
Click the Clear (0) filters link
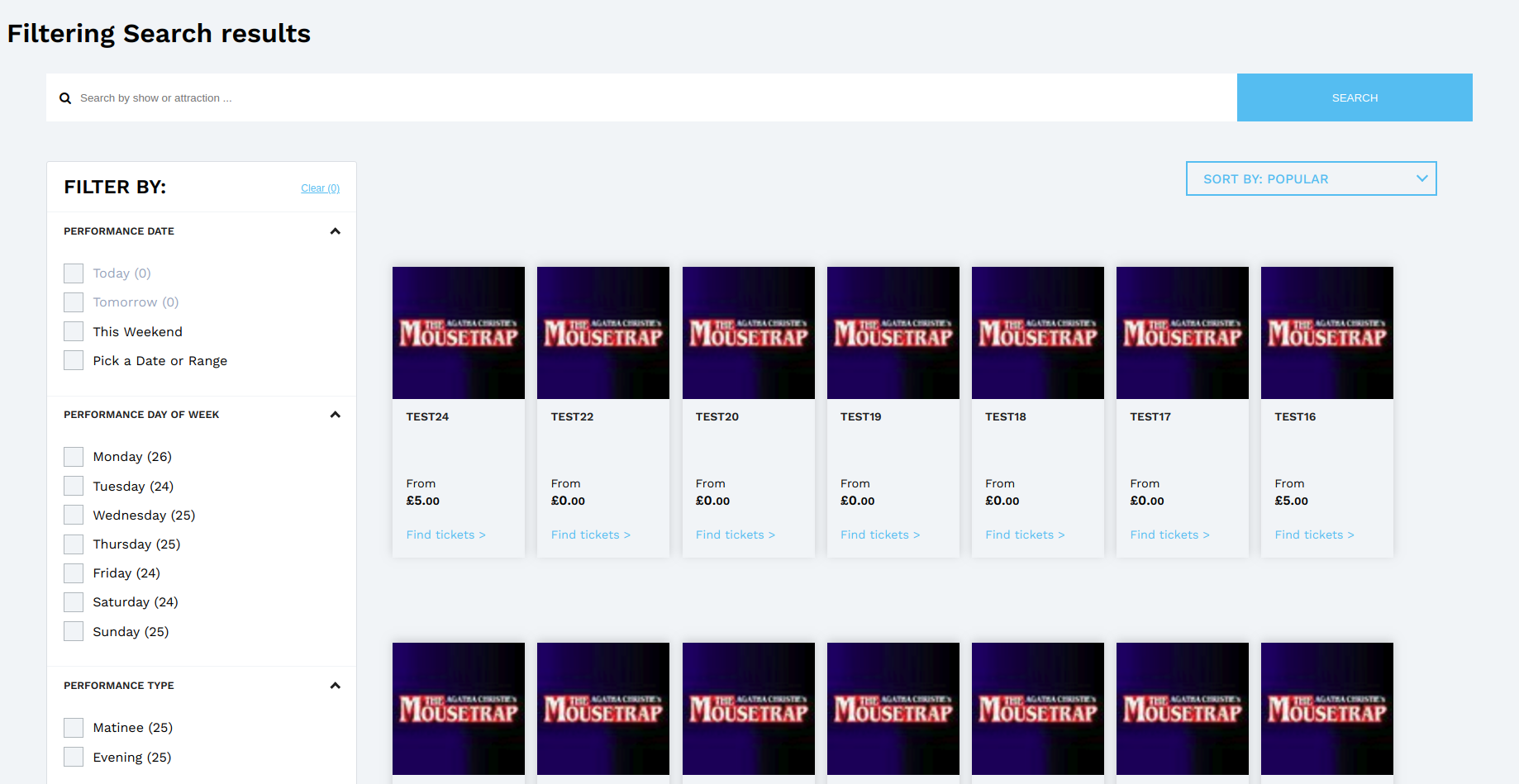(320, 188)
